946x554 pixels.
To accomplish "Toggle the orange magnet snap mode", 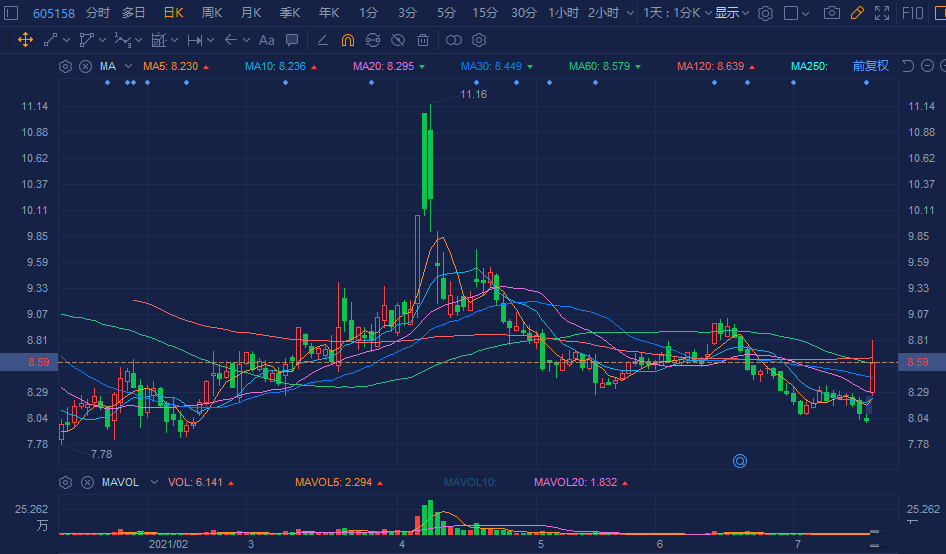I will click(348, 40).
